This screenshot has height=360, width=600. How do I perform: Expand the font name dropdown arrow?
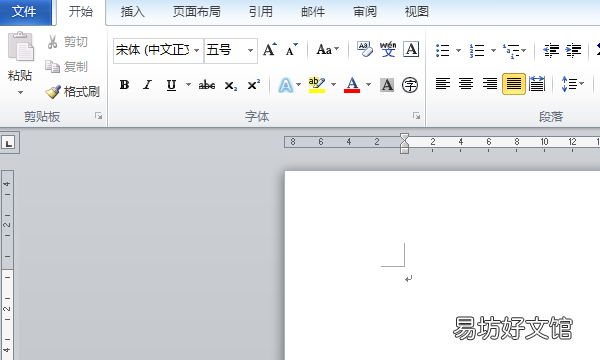(x=197, y=50)
